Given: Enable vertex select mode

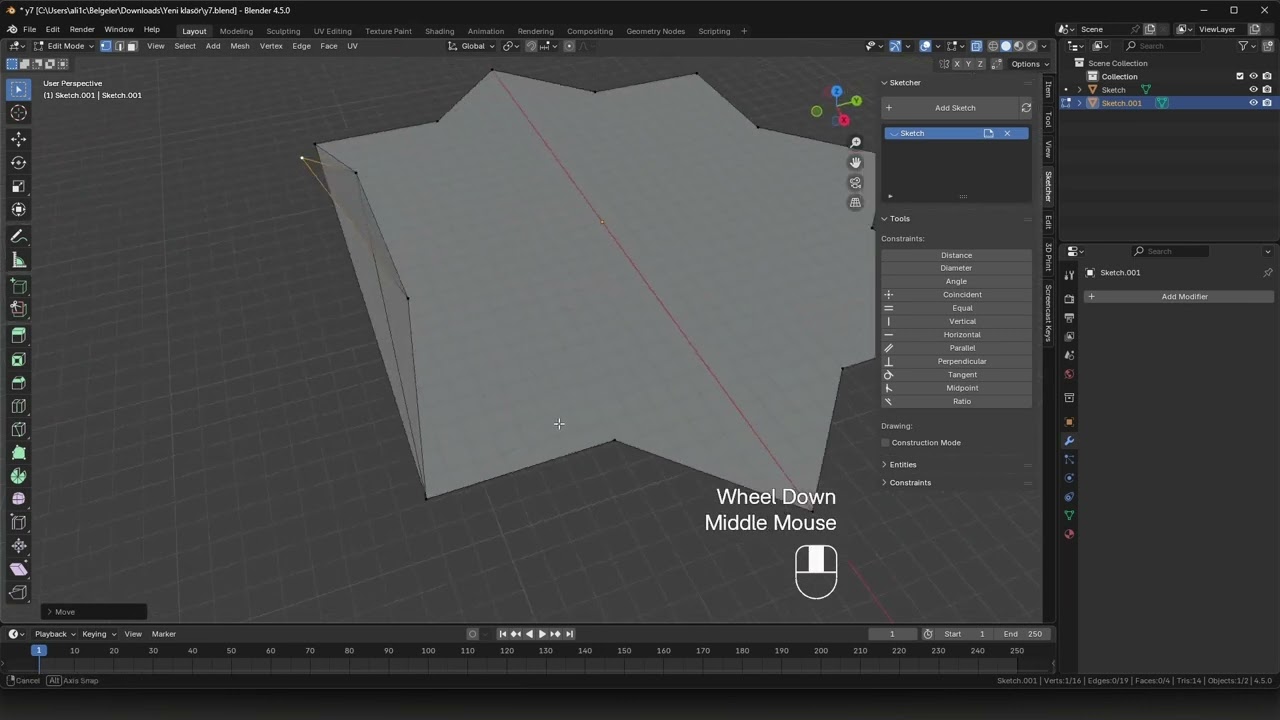Looking at the screenshot, I should pyautogui.click(x=106, y=46).
